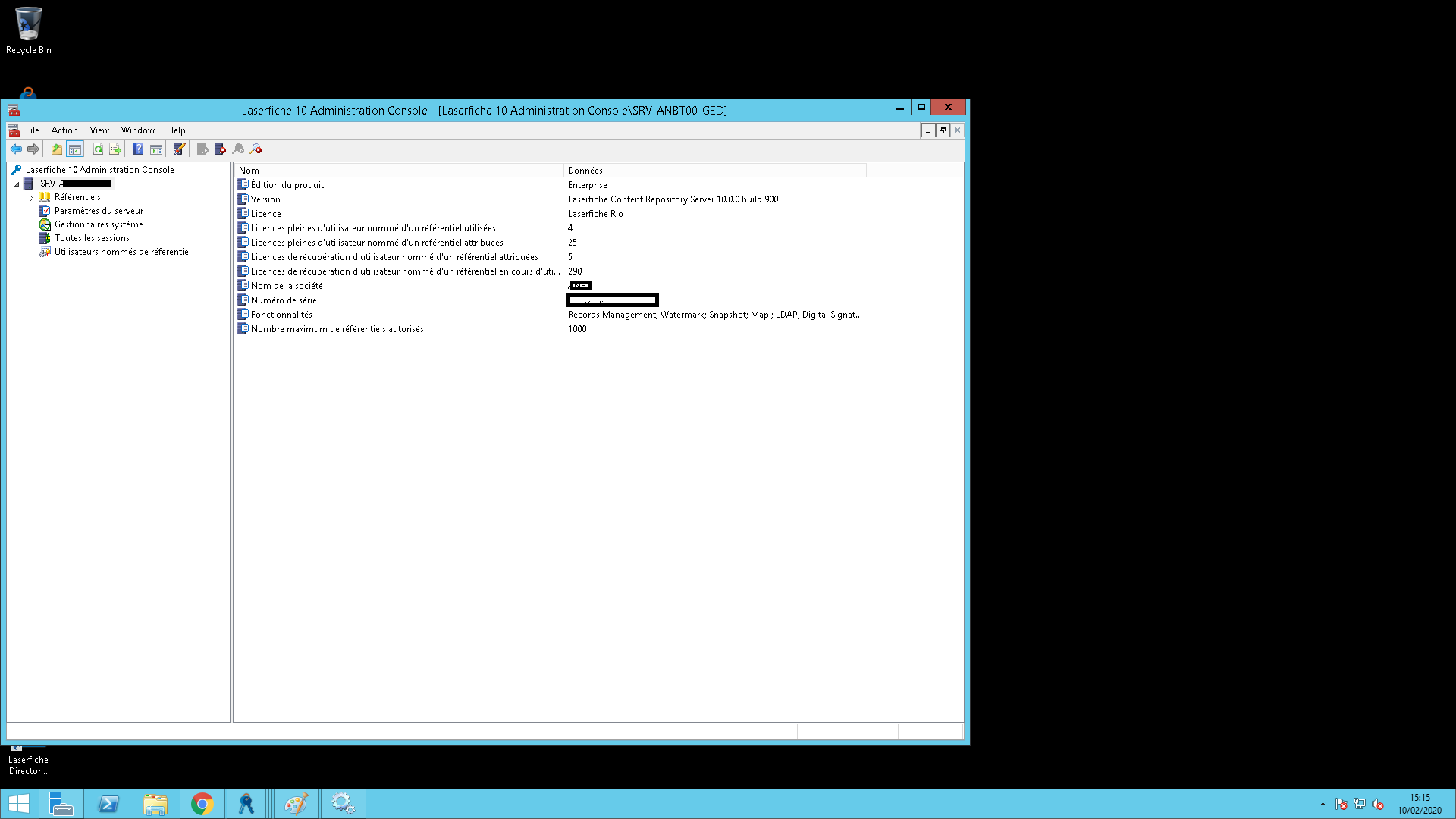Click the Up one level folder icon
Image resolution: width=1456 pixels, height=819 pixels.
[57, 149]
